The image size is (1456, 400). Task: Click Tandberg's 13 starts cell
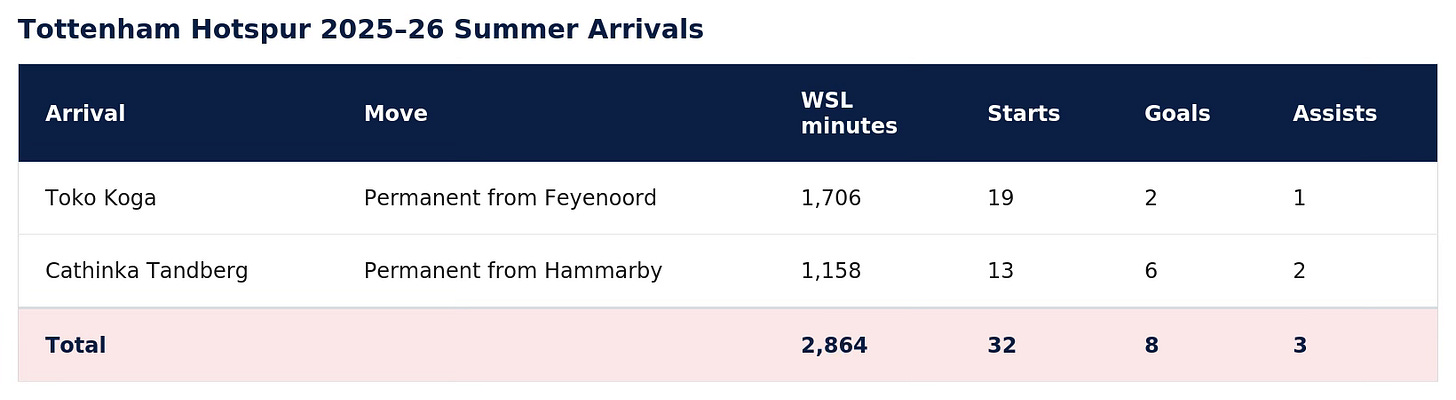[1000, 271]
